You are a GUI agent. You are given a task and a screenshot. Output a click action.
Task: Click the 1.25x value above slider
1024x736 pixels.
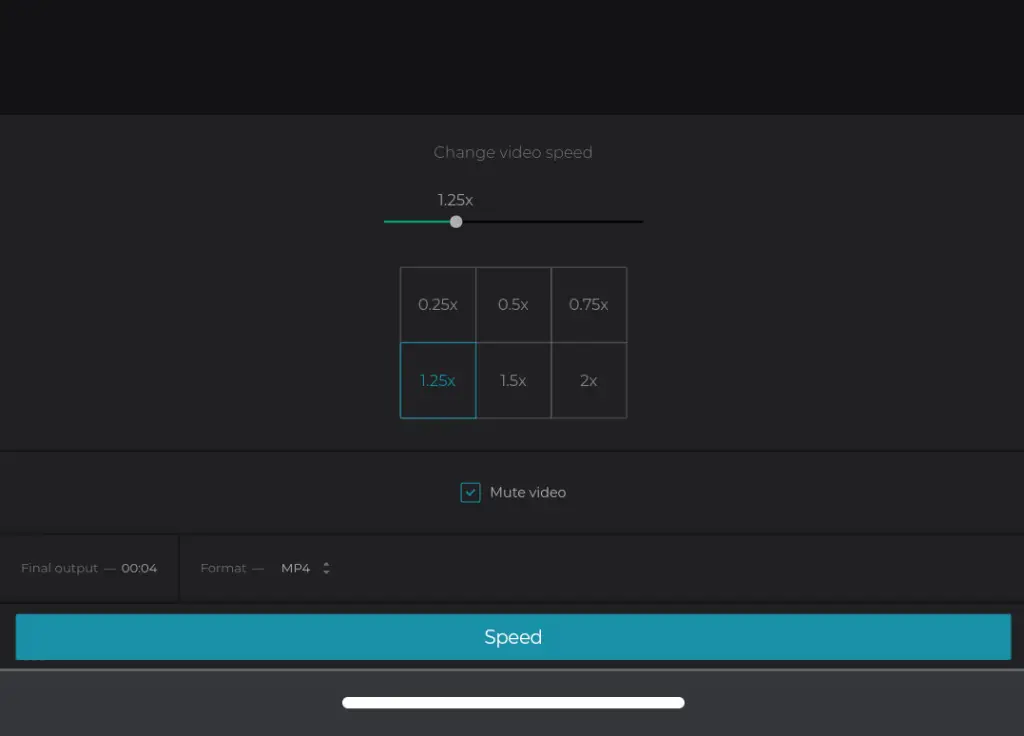click(x=455, y=200)
